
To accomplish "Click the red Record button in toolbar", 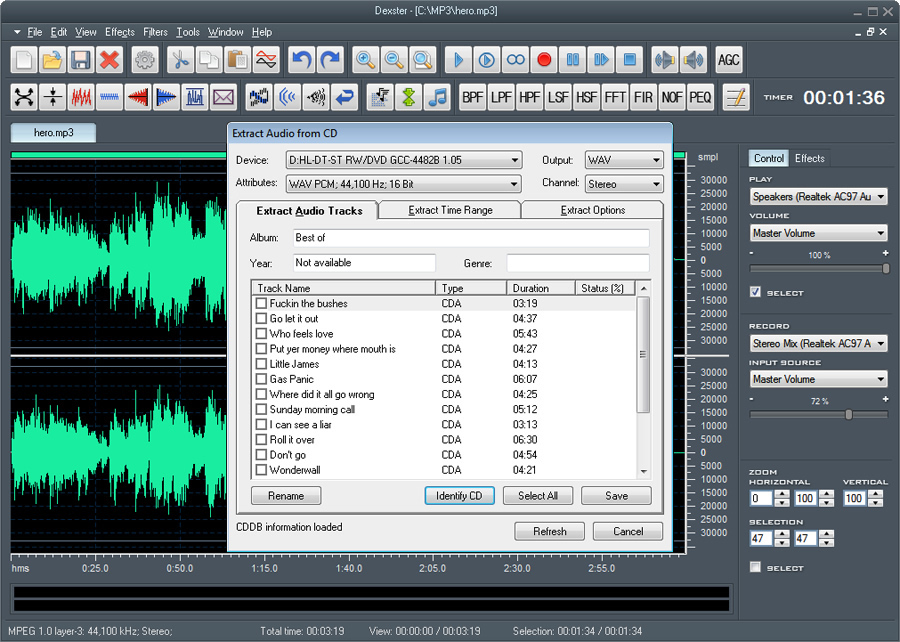I will tap(544, 60).
